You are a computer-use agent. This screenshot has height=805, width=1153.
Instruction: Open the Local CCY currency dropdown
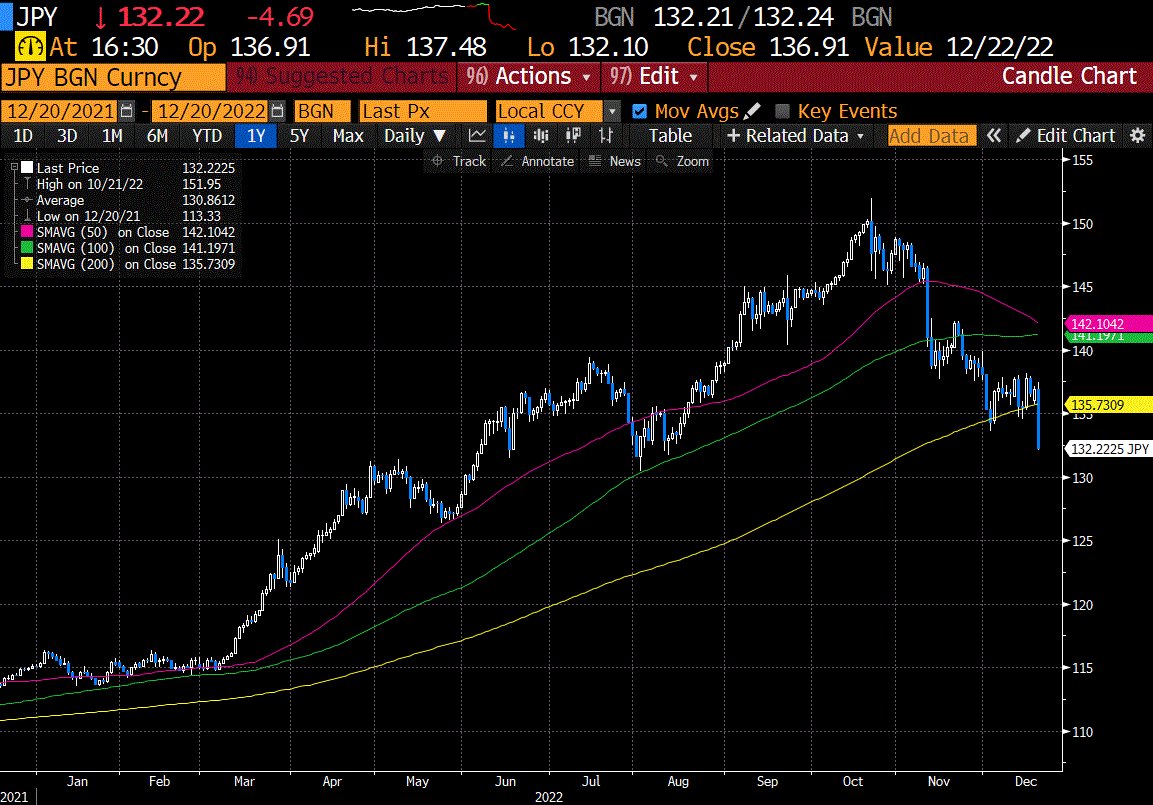(612, 111)
